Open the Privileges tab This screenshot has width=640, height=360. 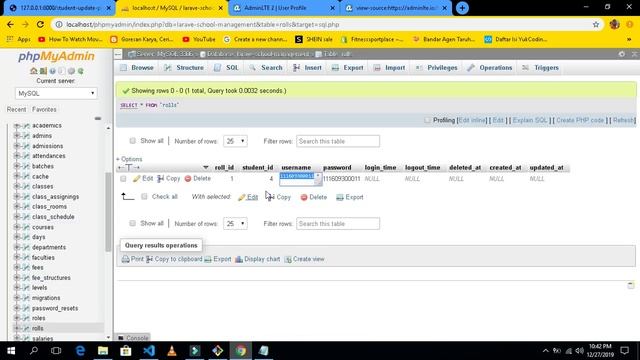[437, 68]
